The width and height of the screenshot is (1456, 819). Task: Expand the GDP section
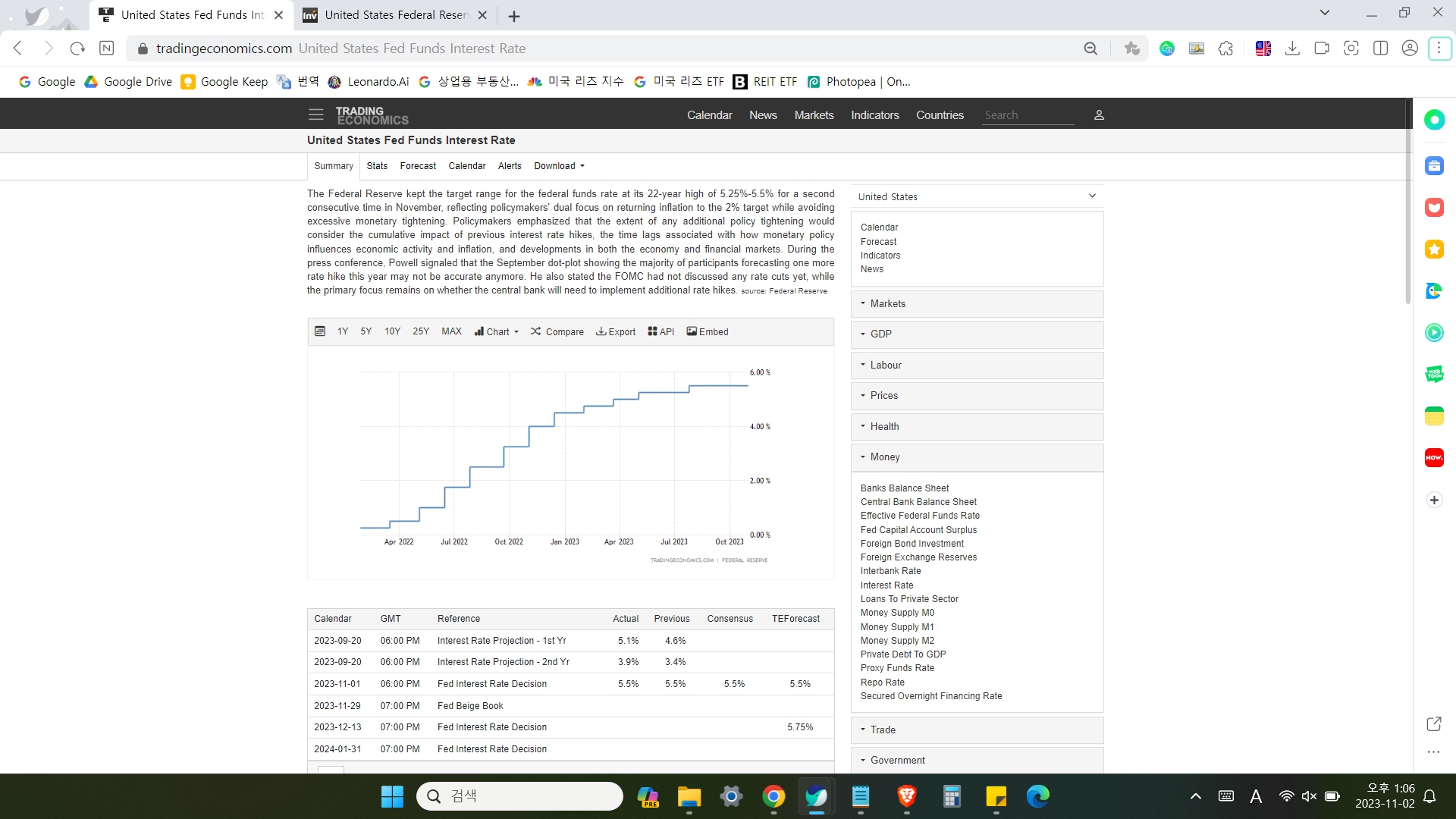coord(977,334)
